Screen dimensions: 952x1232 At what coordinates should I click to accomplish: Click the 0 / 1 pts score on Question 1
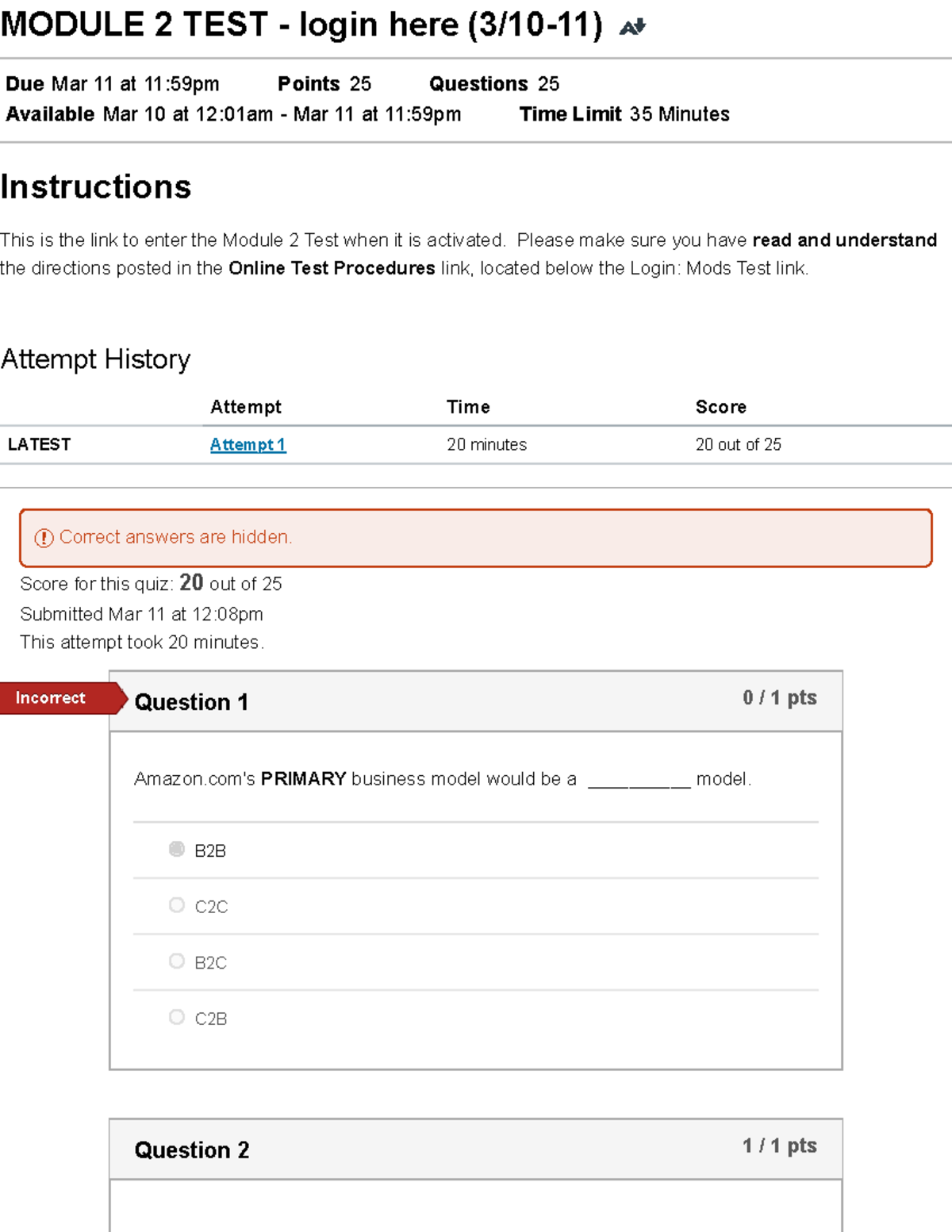pos(778,697)
